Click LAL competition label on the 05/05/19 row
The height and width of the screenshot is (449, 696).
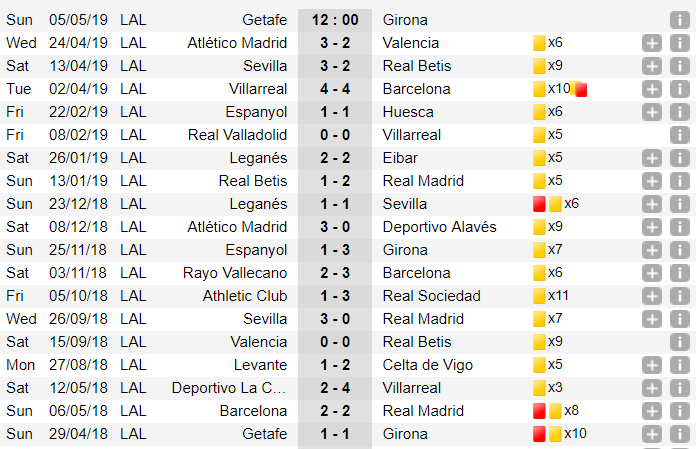point(132,20)
